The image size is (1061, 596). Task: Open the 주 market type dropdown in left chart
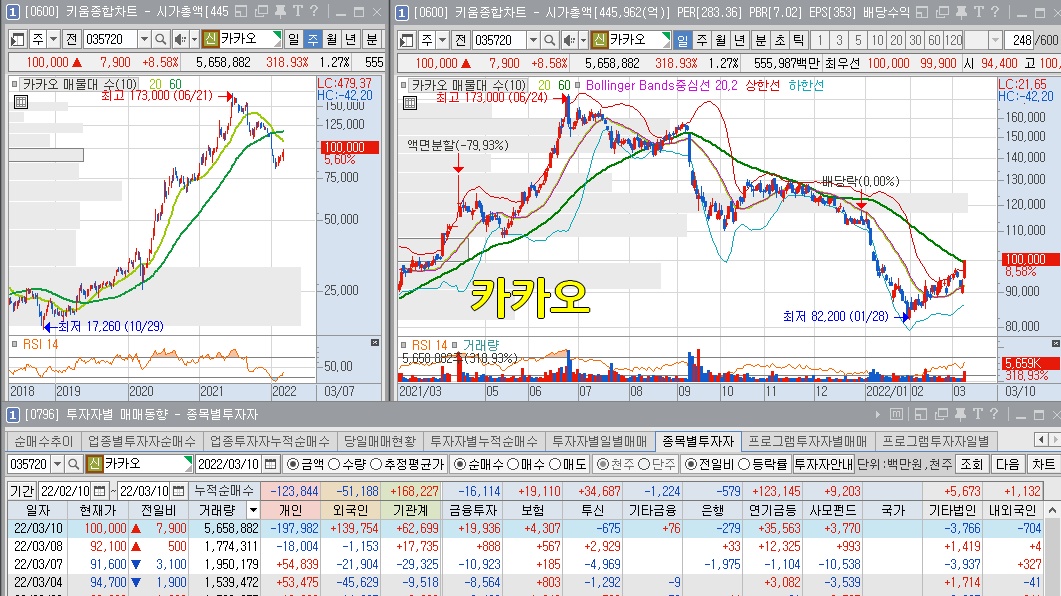(53, 40)
